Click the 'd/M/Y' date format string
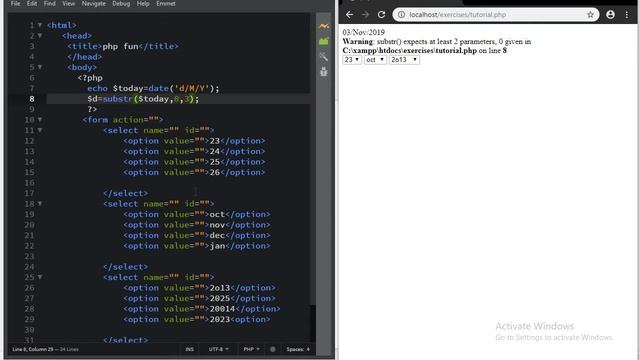 click(x=191, y=88)
